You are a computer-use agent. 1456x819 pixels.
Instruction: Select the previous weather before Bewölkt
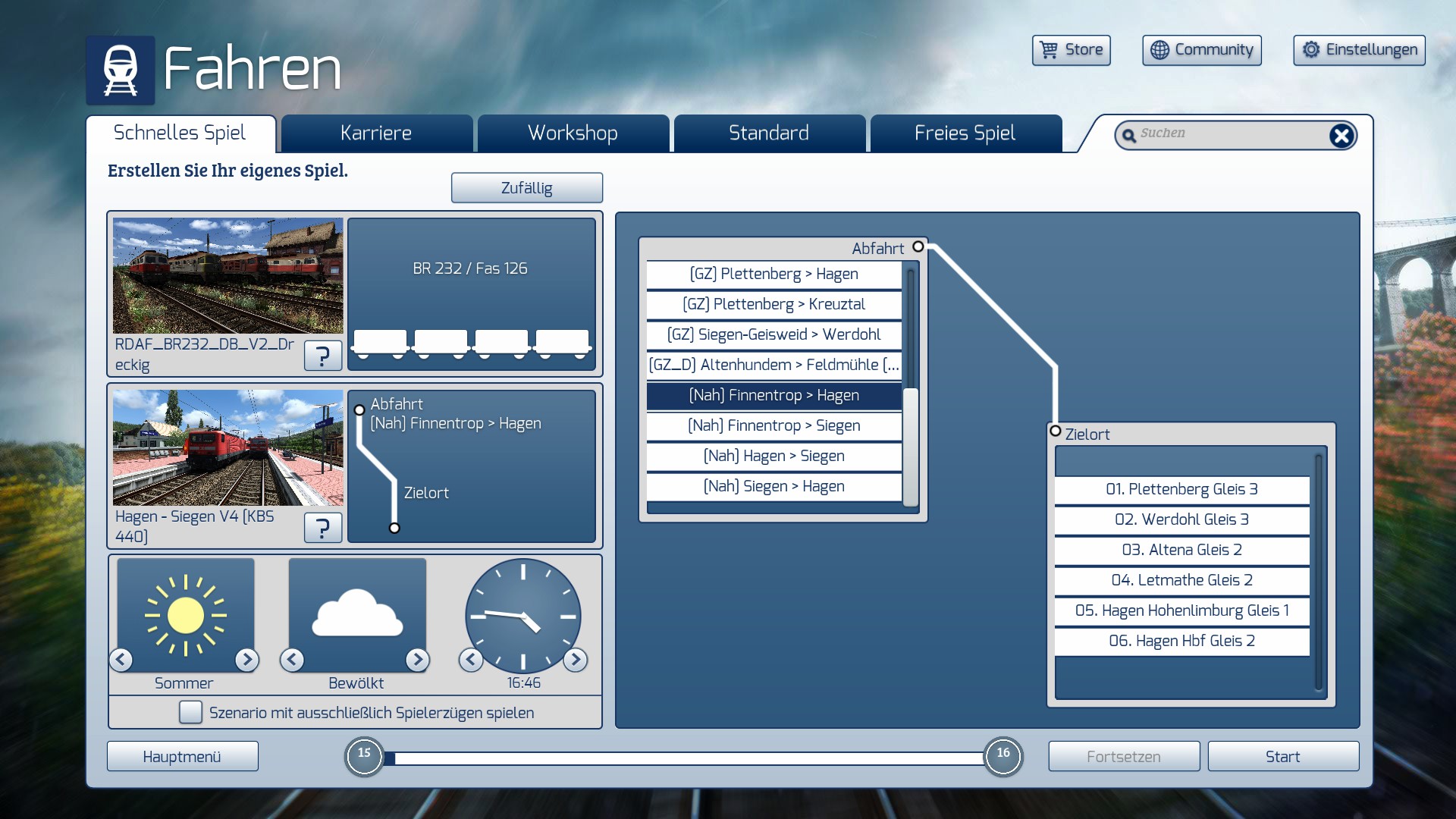click(293, 660)
